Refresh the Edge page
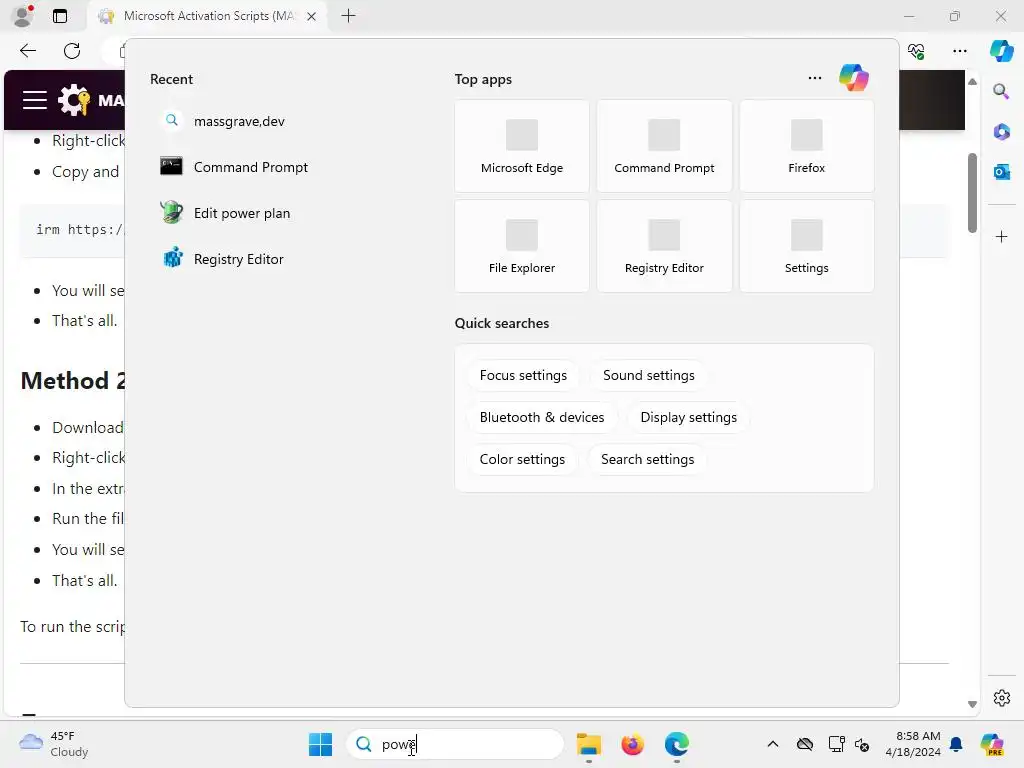 (x=72, y=51)
